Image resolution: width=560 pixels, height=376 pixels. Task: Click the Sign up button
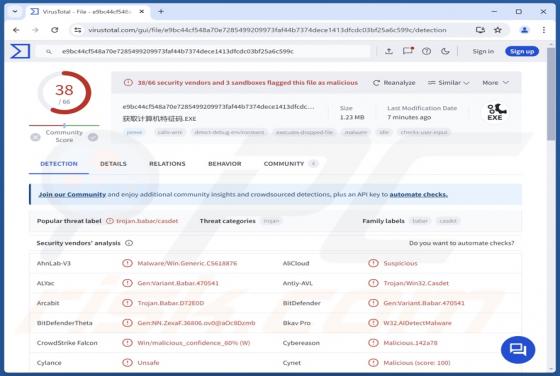tap(522, 51)
